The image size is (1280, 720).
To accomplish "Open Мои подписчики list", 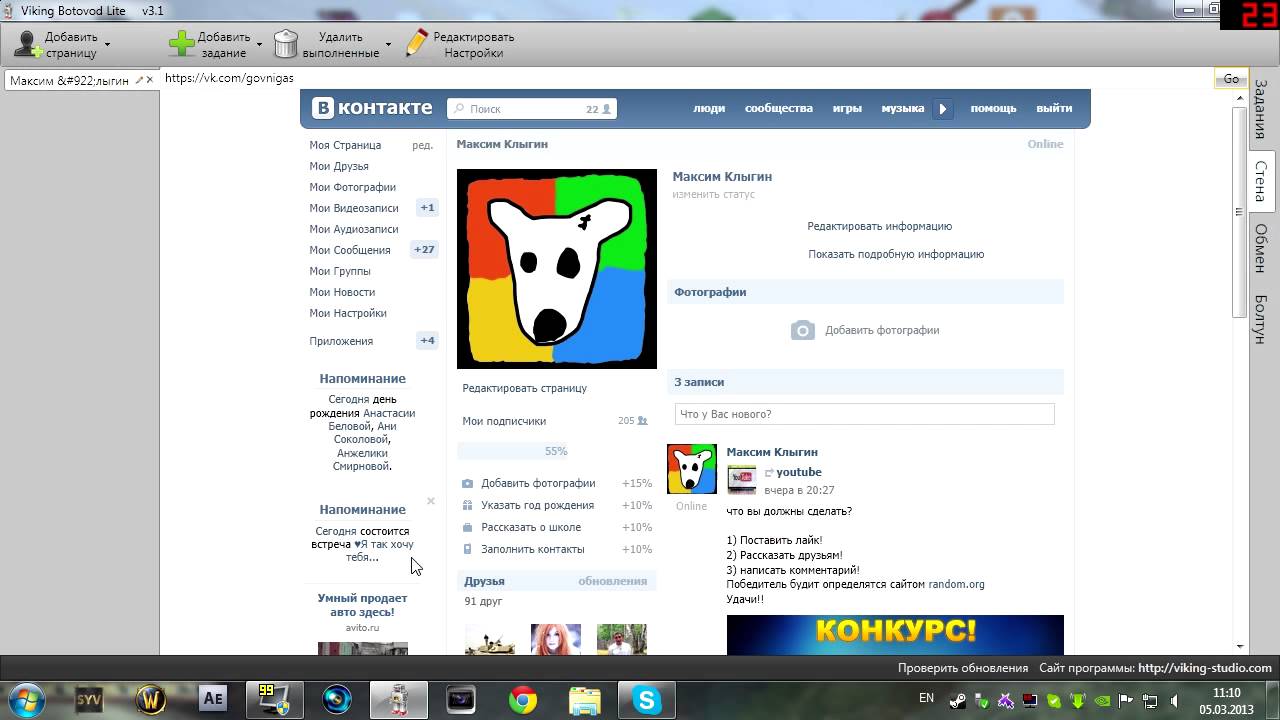I will 504,421.
